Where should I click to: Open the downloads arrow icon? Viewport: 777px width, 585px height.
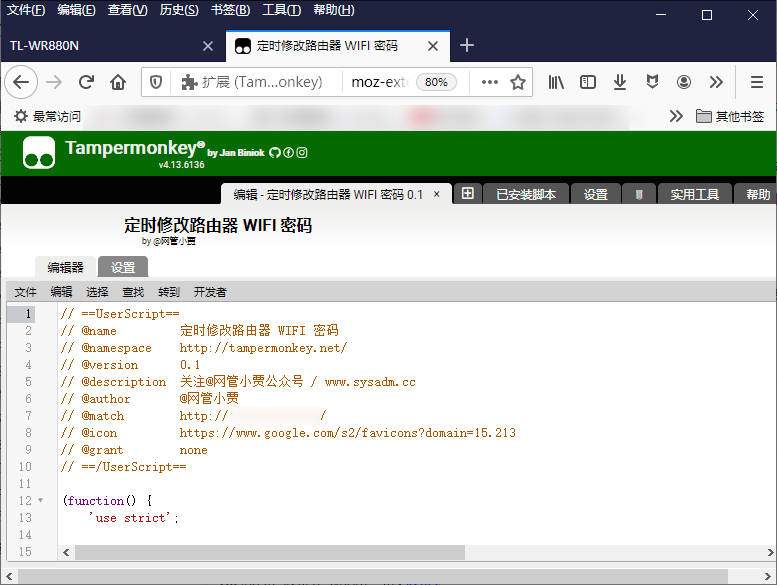pyautogui.click(x=619, y=82)
